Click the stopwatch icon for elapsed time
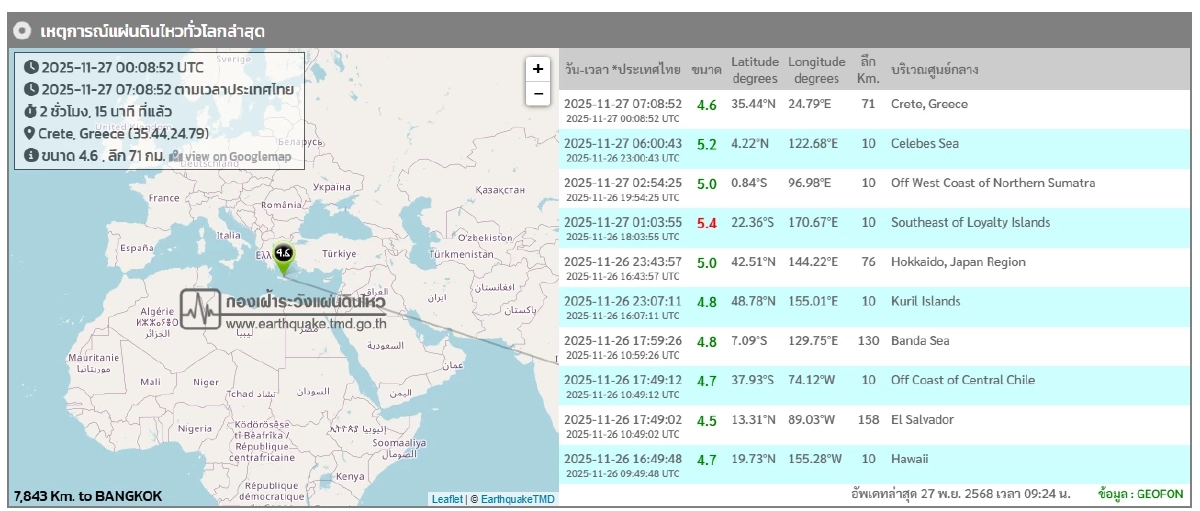 [x=31, y=111]
